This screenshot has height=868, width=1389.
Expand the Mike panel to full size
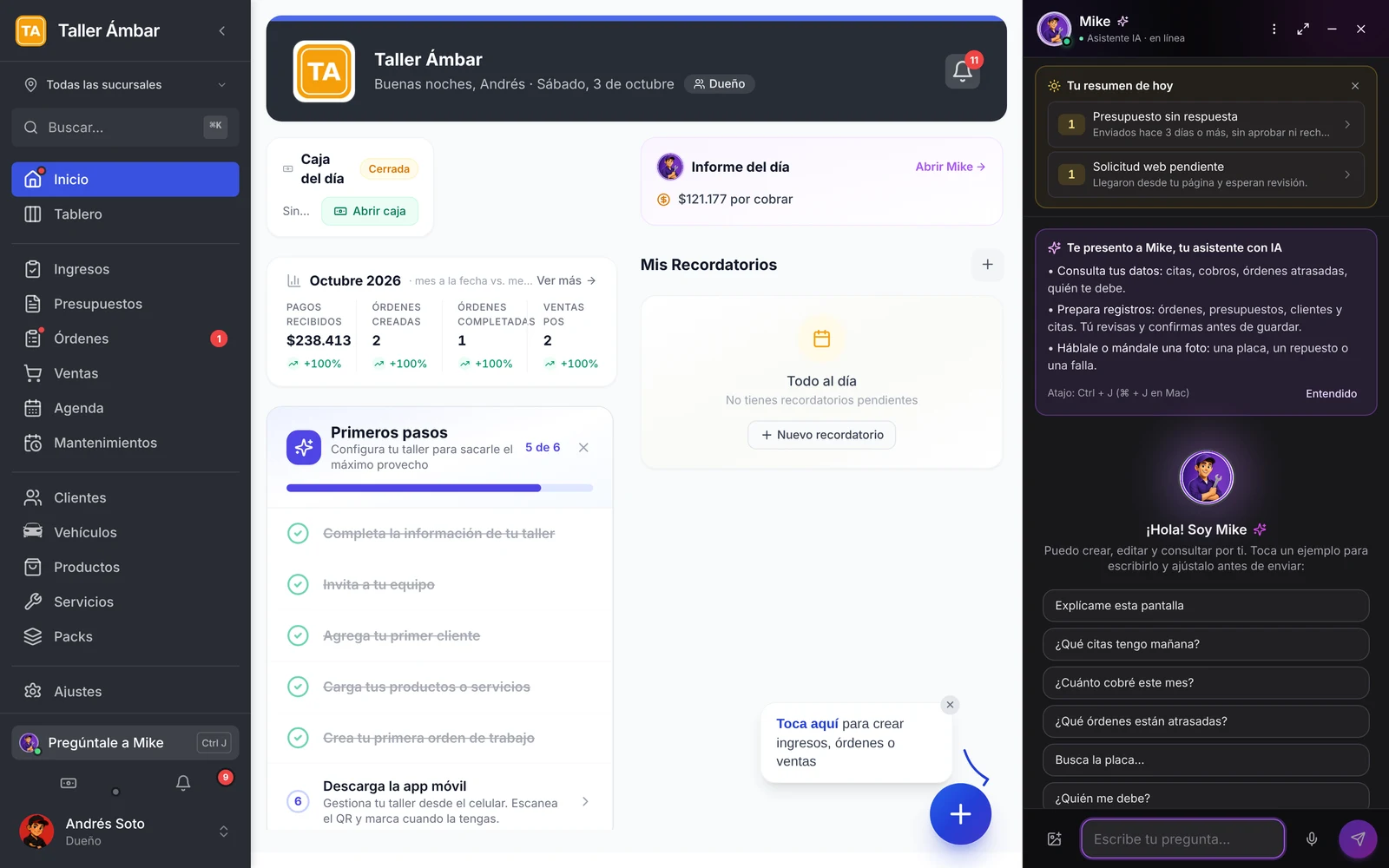[x=1303, y=29]
